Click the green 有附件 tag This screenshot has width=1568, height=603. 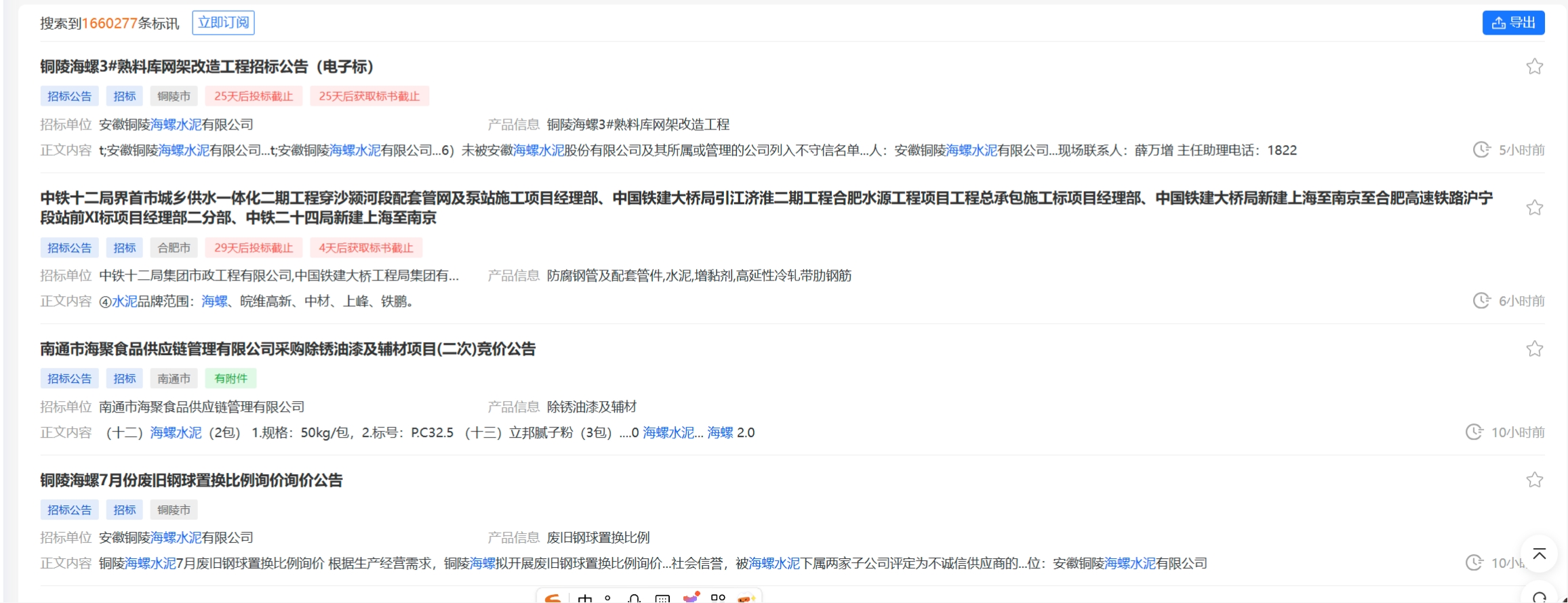click(231, 379)
